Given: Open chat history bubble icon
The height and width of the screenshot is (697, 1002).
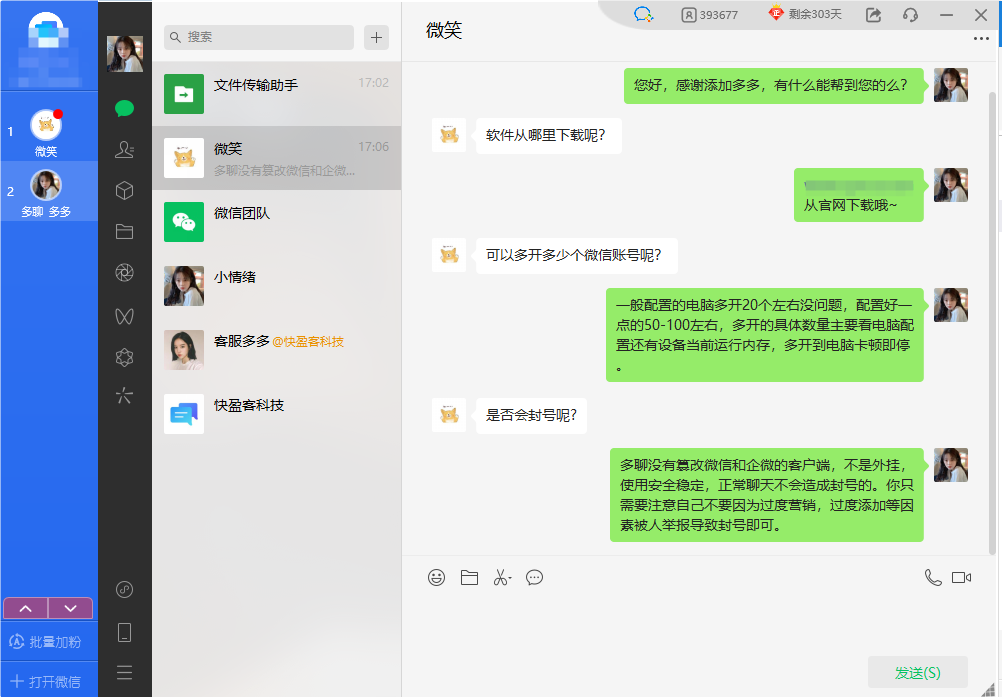Looking at the screenshot, I should (534, 578).
